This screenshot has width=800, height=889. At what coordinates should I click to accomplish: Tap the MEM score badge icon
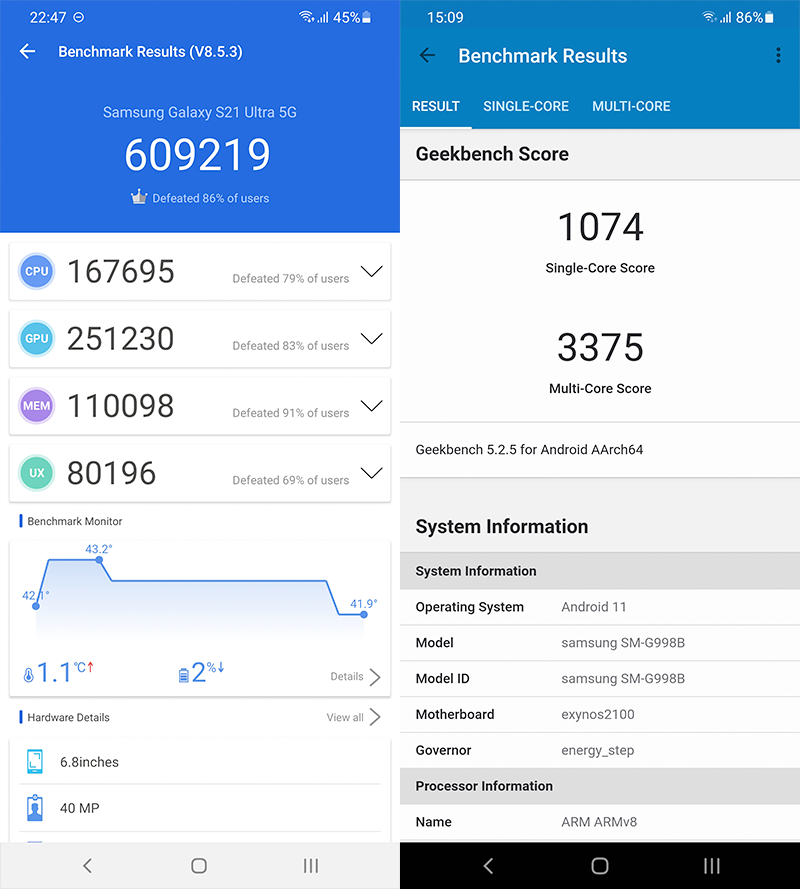click(x=36, y=406)
